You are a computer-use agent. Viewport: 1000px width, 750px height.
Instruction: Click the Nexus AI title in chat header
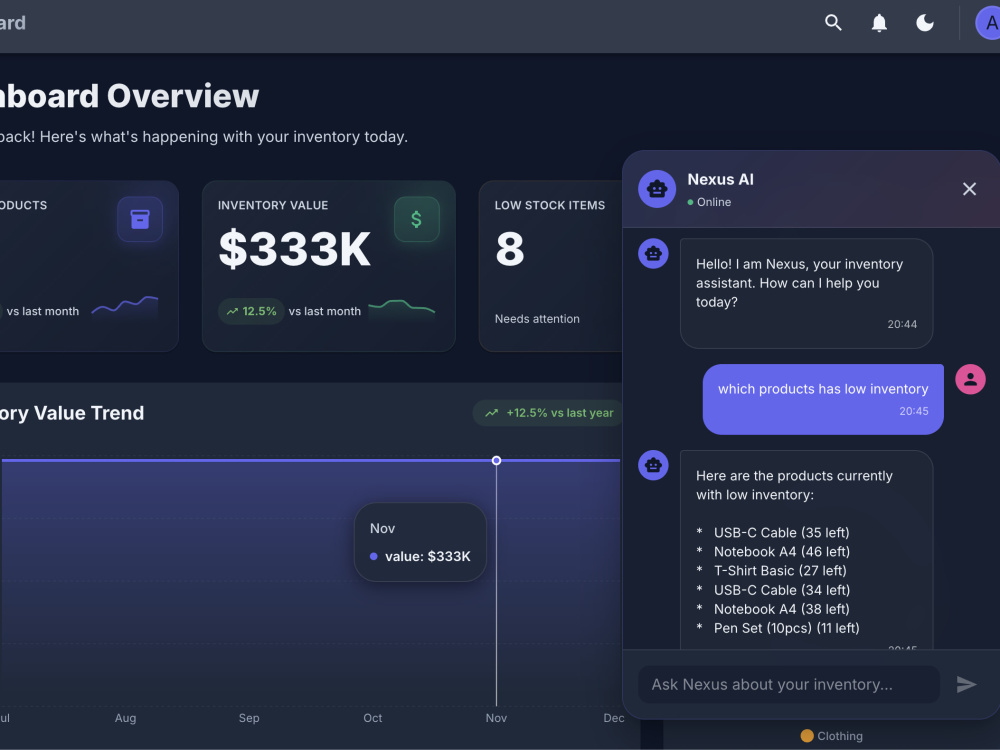720,180
